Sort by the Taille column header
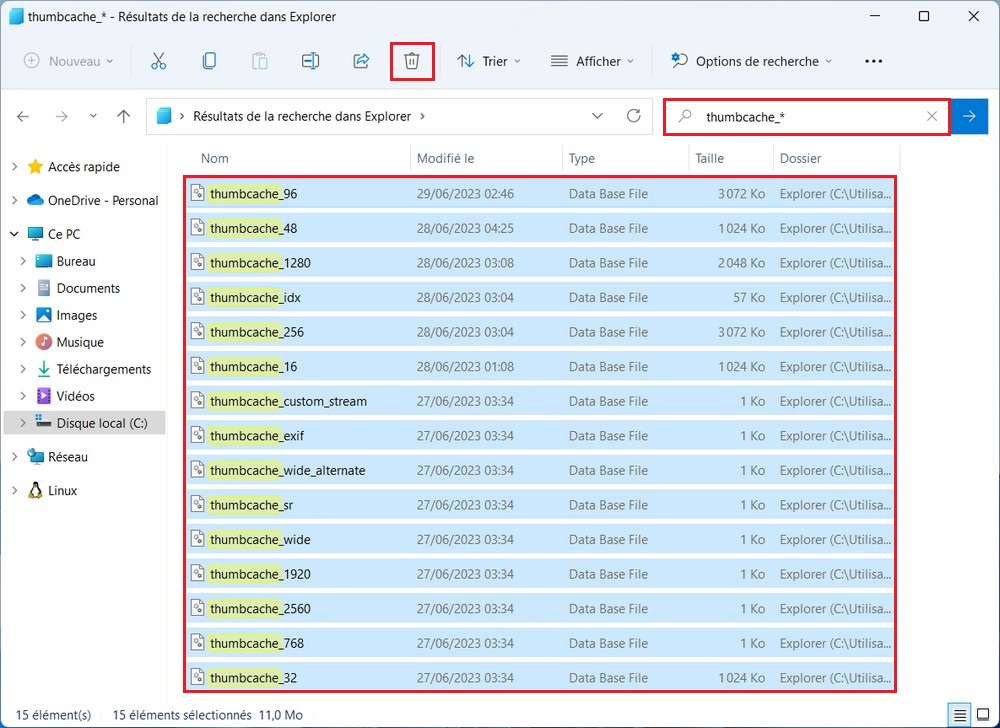Image resolution: width=1000 pixels, height=728 pixels. click(709, 158)
